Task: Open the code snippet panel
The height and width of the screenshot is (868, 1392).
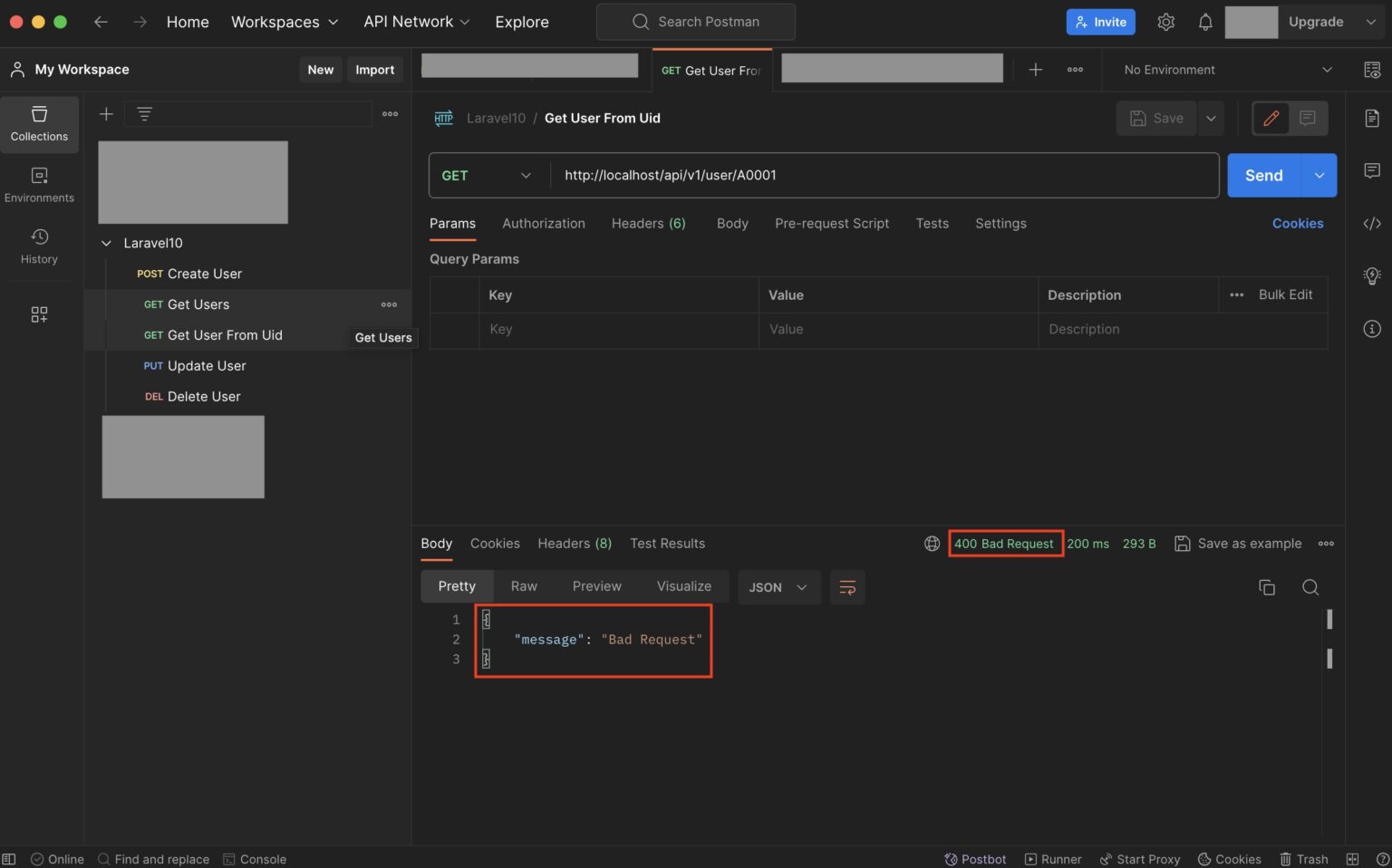Action: point(1372,223)
